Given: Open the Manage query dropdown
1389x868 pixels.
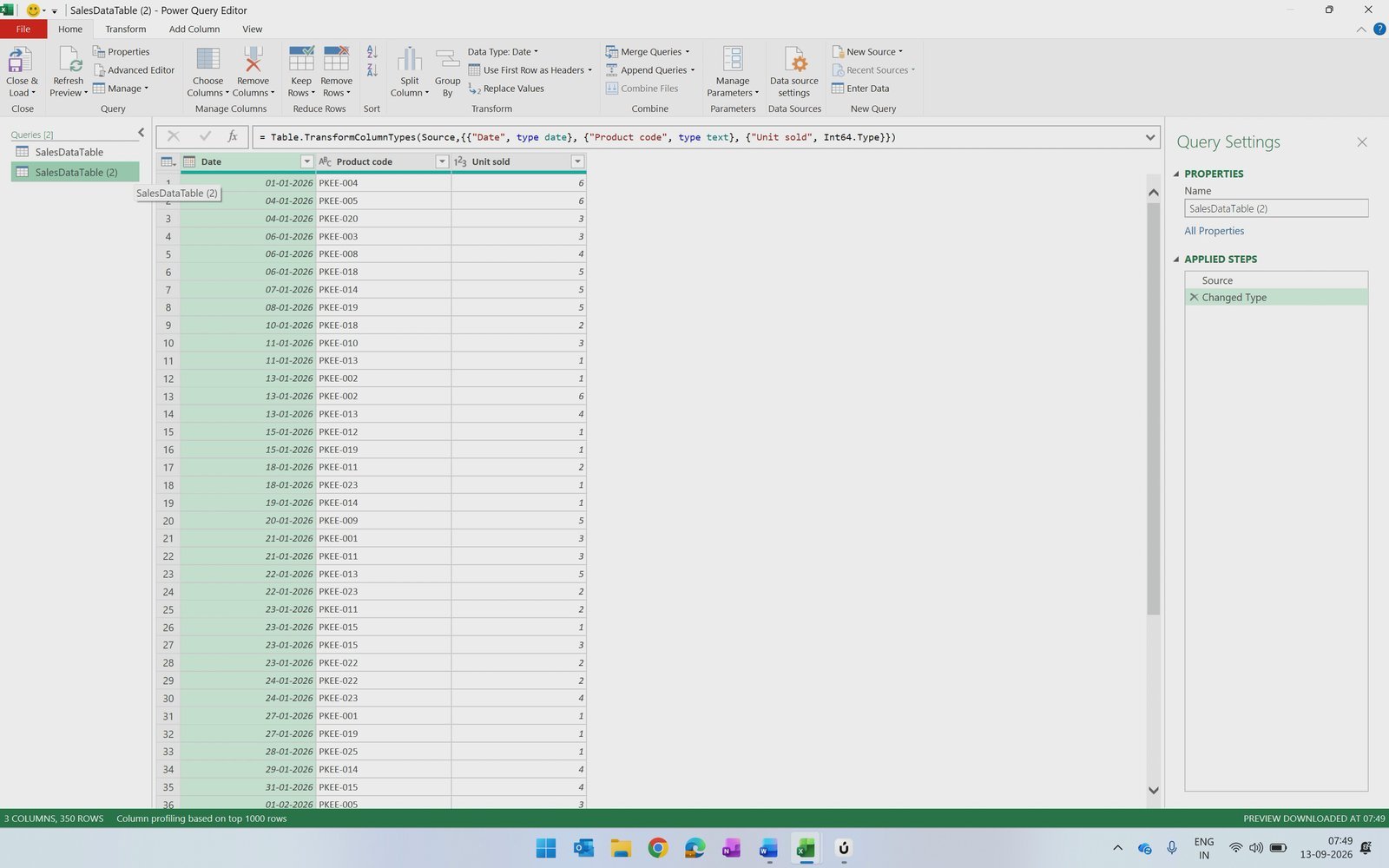Looking at the screenshot, I should pyautogui.click(x=121, y=89).
